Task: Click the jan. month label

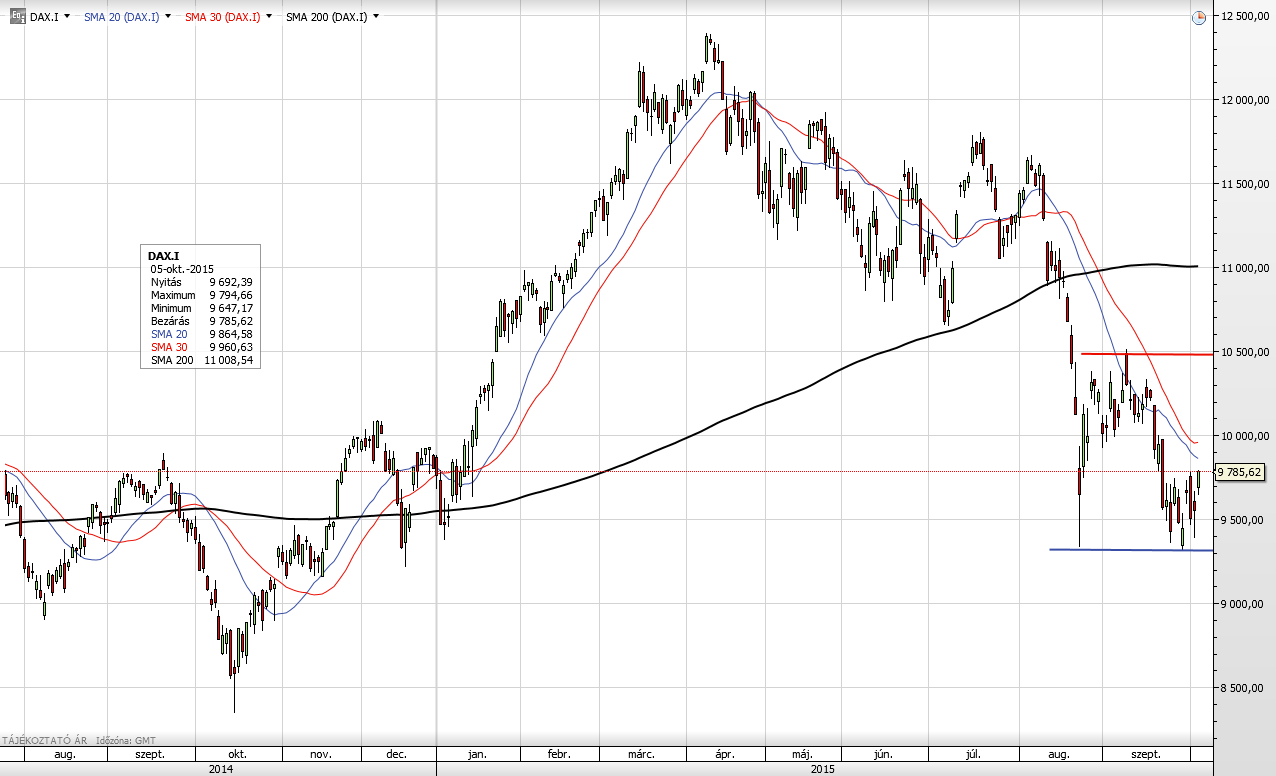Action: (x=477, y=754)
